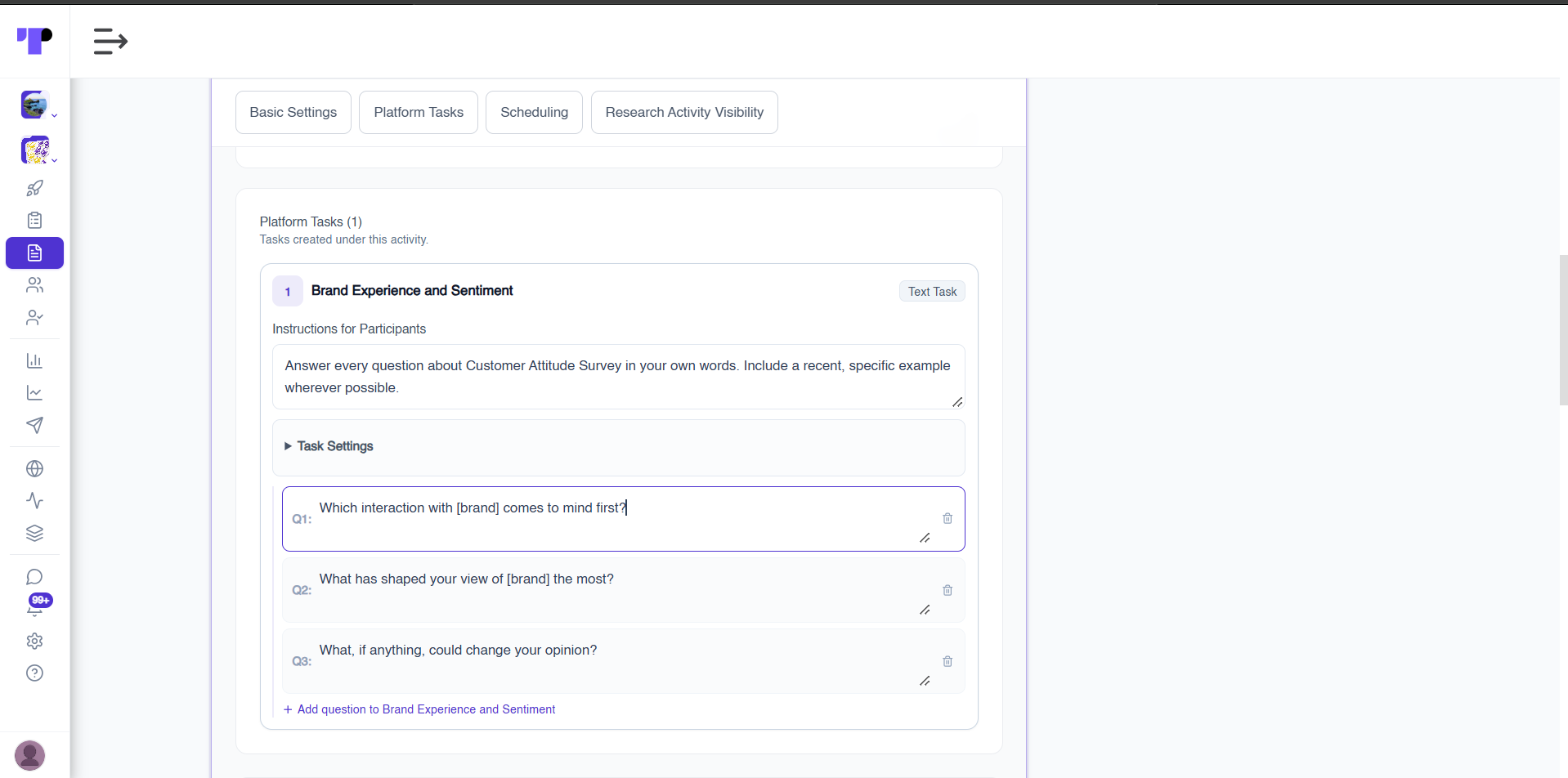Open the chat bubble sidebar icon

pyautogui.click(x=34, y=577)
